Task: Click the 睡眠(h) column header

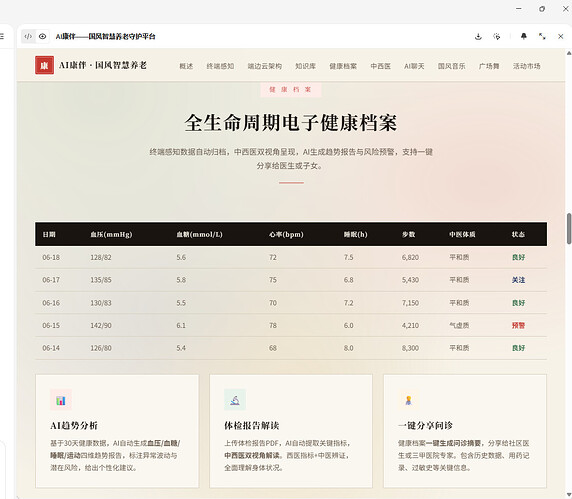Action: (355, 234)
